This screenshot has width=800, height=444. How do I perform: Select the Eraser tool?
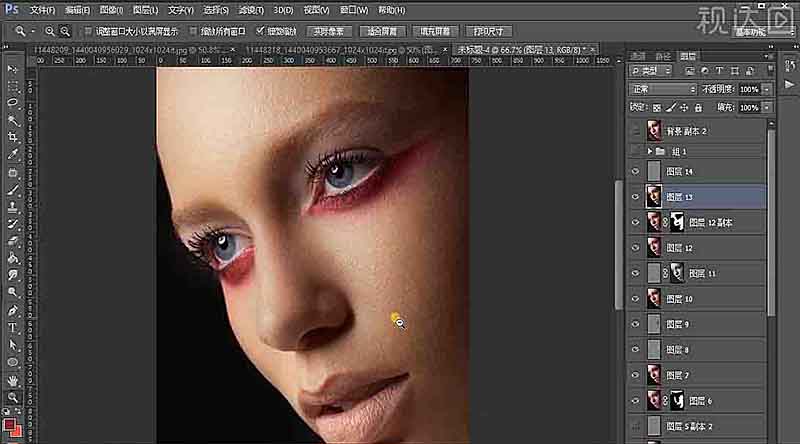click(13, 241)
